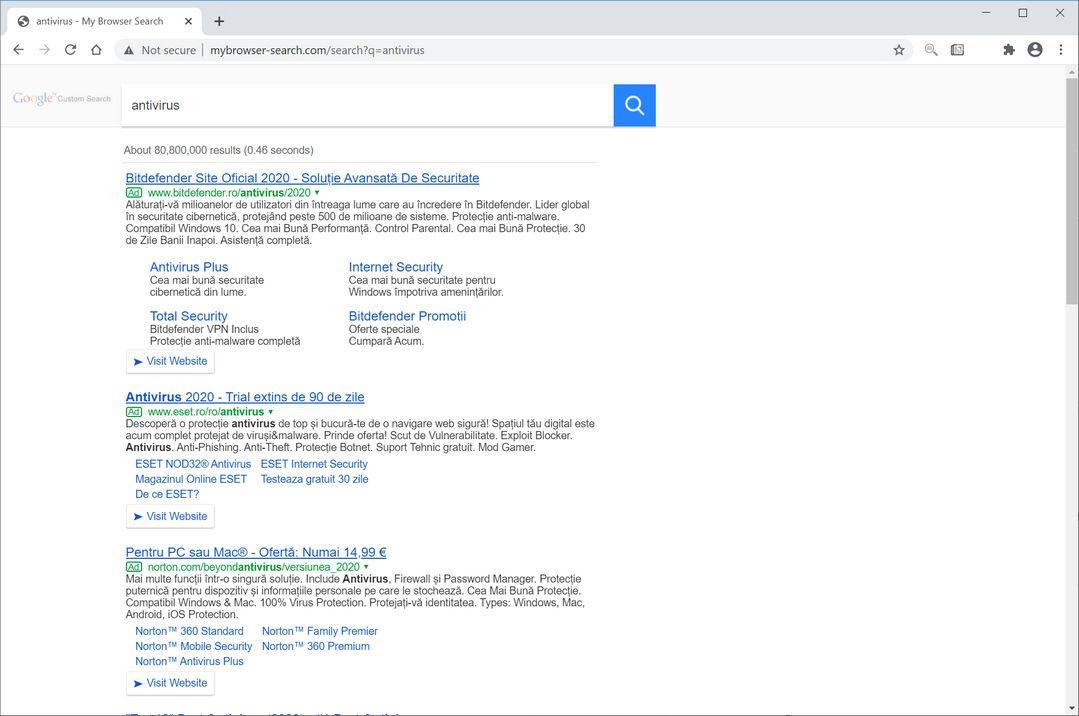Screen dimensions: 1079x716
Task: Focus the search field containing 'antivirus'
Action: [x=367, y=105]
